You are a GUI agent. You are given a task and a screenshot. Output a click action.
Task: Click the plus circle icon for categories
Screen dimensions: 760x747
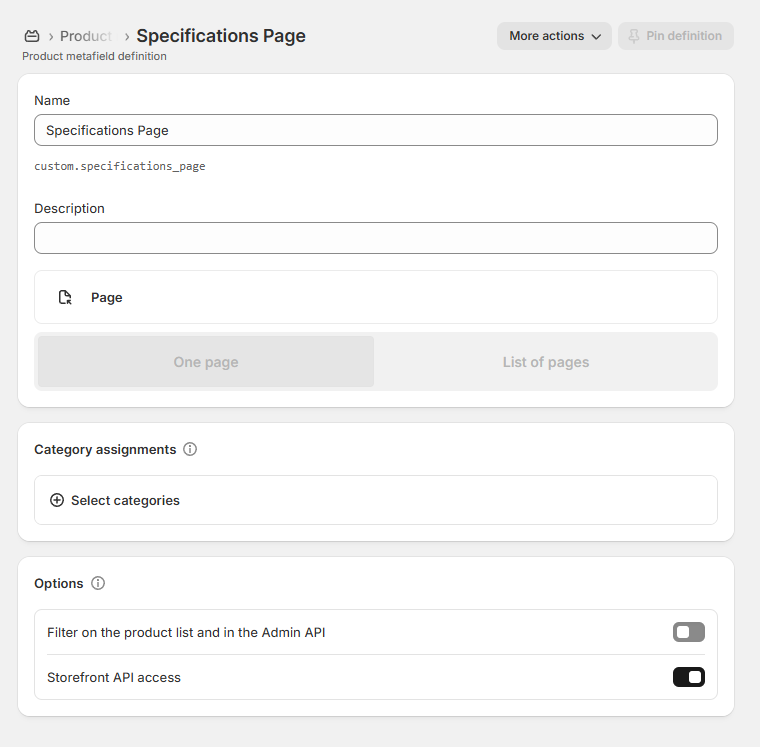tap(57, 500)
